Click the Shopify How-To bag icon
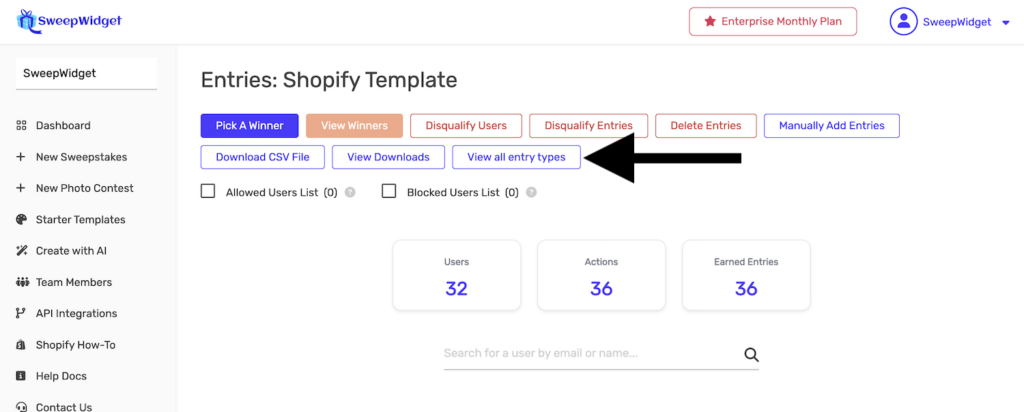This screenshot has height=412, width=1024. [x=21, y=345]
